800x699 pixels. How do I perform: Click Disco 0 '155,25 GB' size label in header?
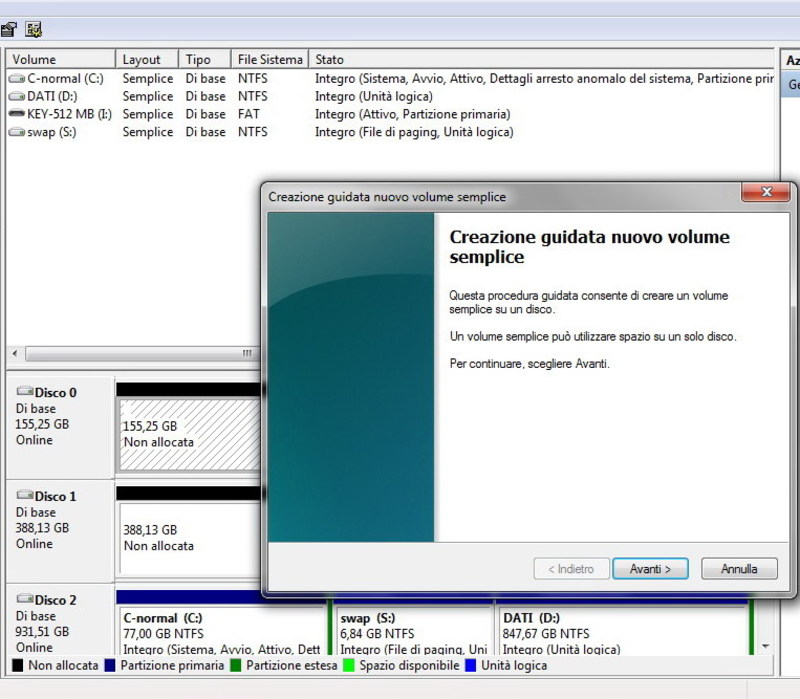[x=42, y=425]
